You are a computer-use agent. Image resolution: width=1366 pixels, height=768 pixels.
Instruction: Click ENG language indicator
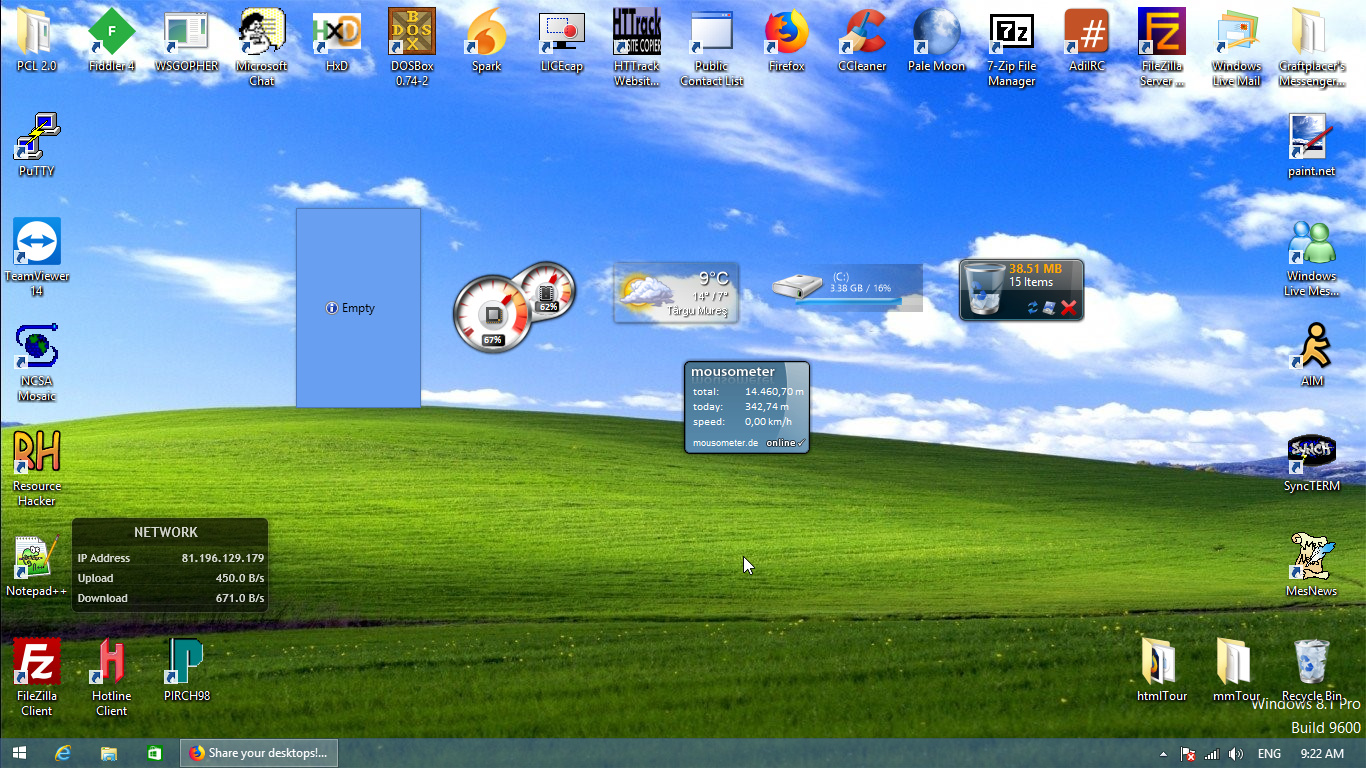[x=1269, y=754]
